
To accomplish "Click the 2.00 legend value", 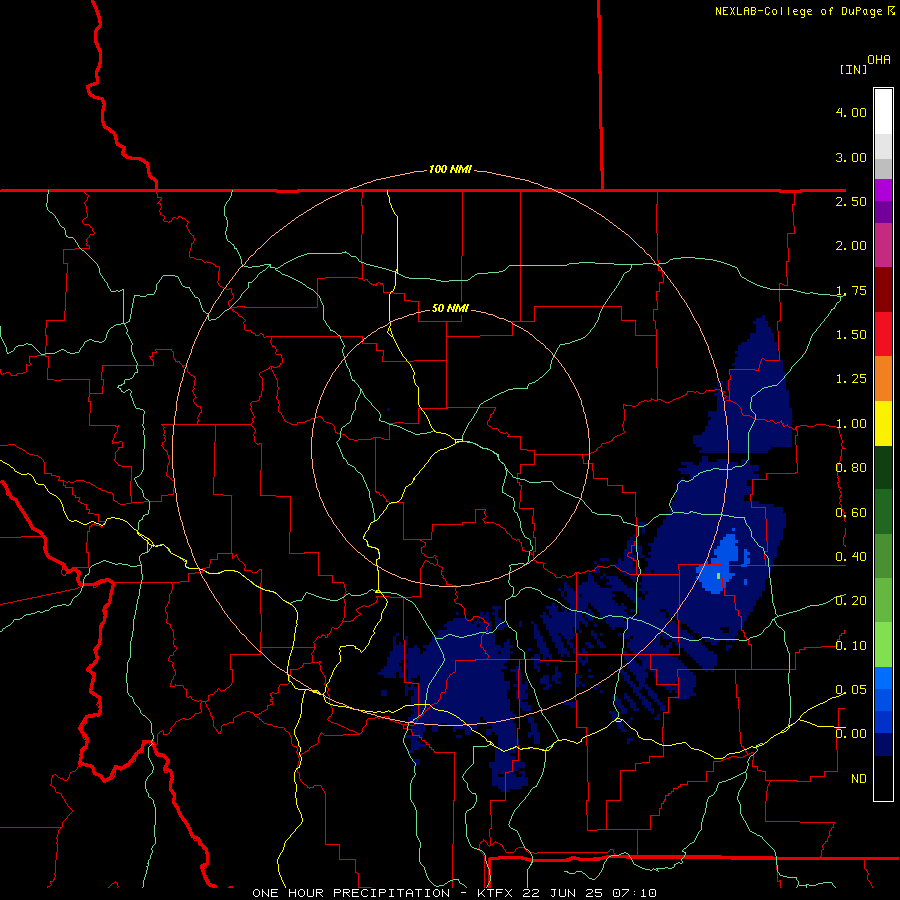I will point(851,246).
